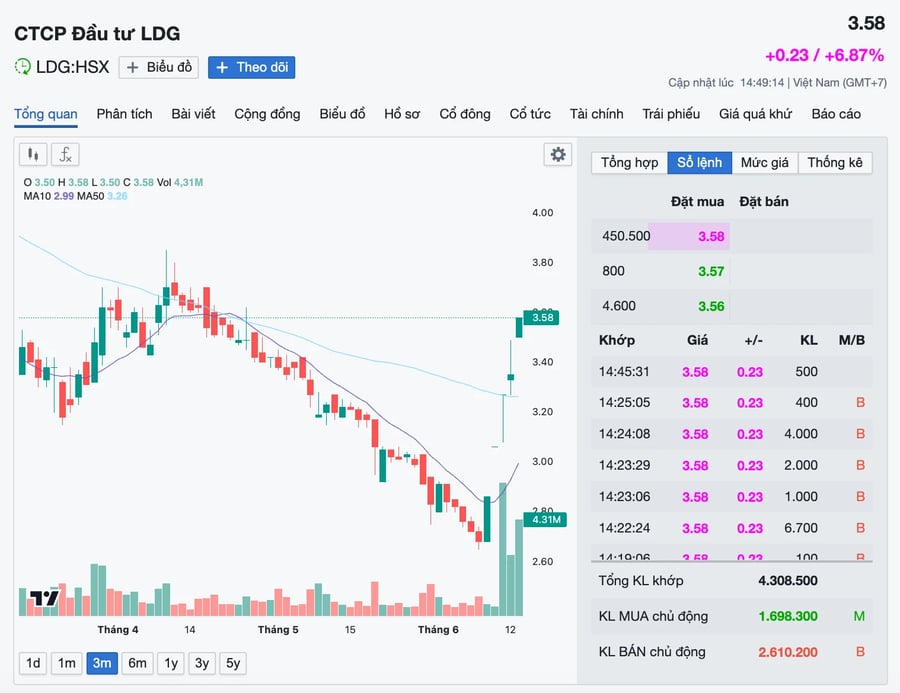
Task: View Giá quá khứ tab
Action: click(755, 114)
